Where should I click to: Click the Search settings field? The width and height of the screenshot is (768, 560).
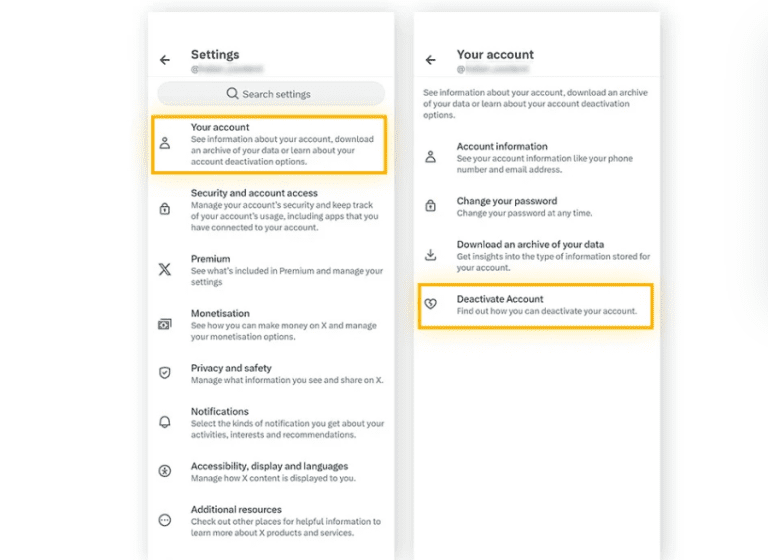click(x=271, y=94)
